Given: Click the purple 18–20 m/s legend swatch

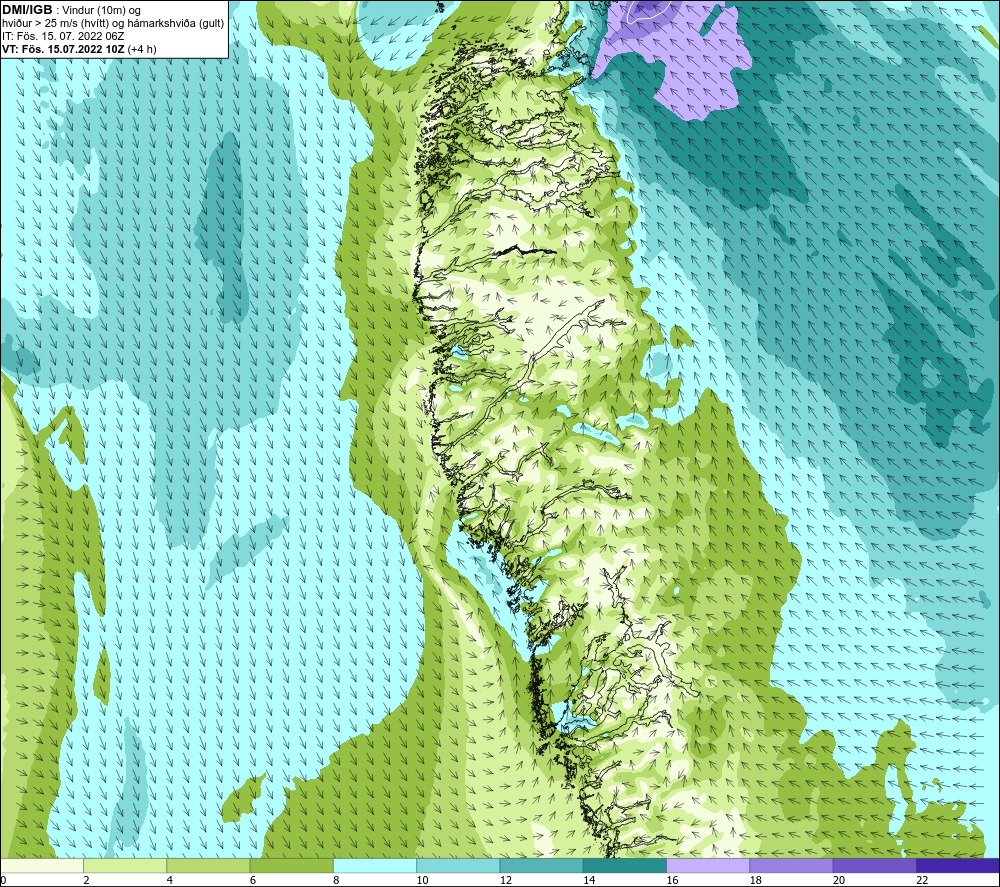Looking at the screenshot, I should tap(791, 866).
